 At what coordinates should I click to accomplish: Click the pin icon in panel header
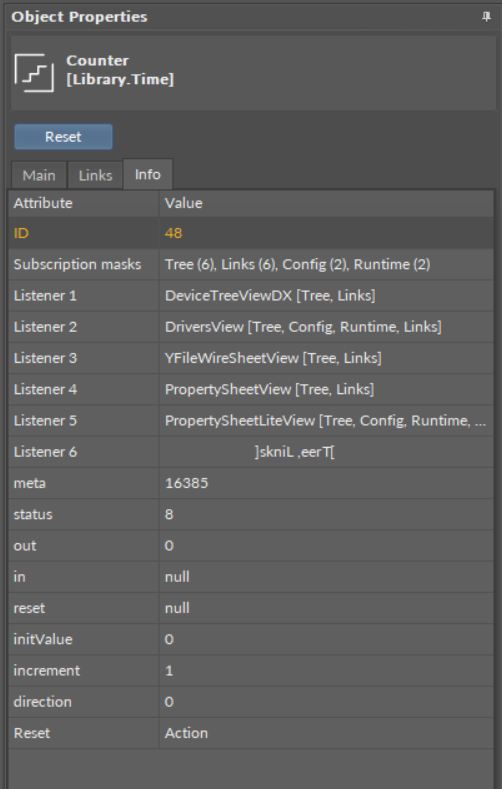tap(486, 17)
